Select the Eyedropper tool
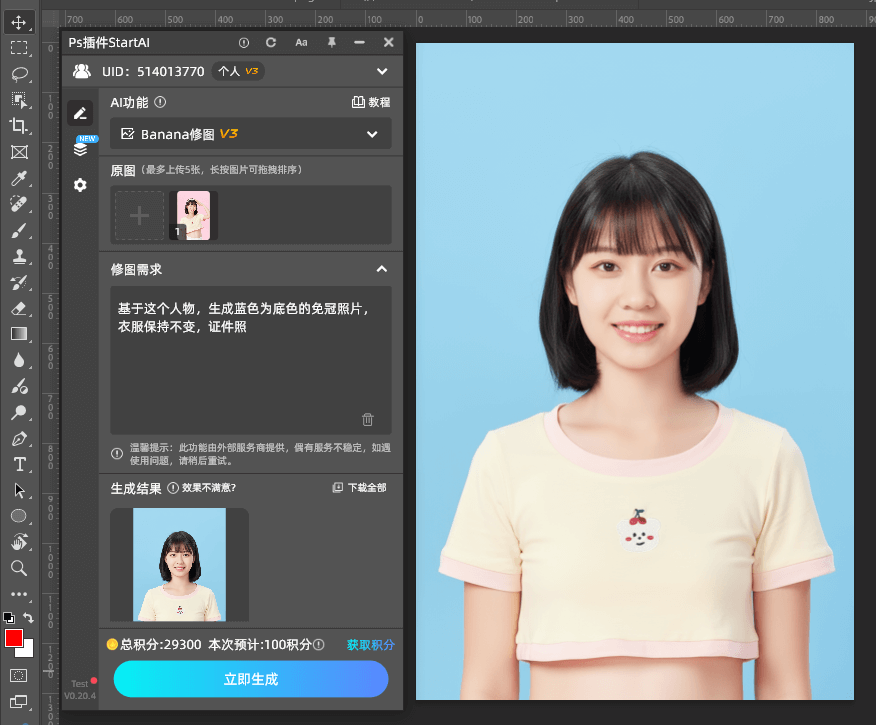The width and height of the screenshot is (876, 725). (x=20, y=177)
